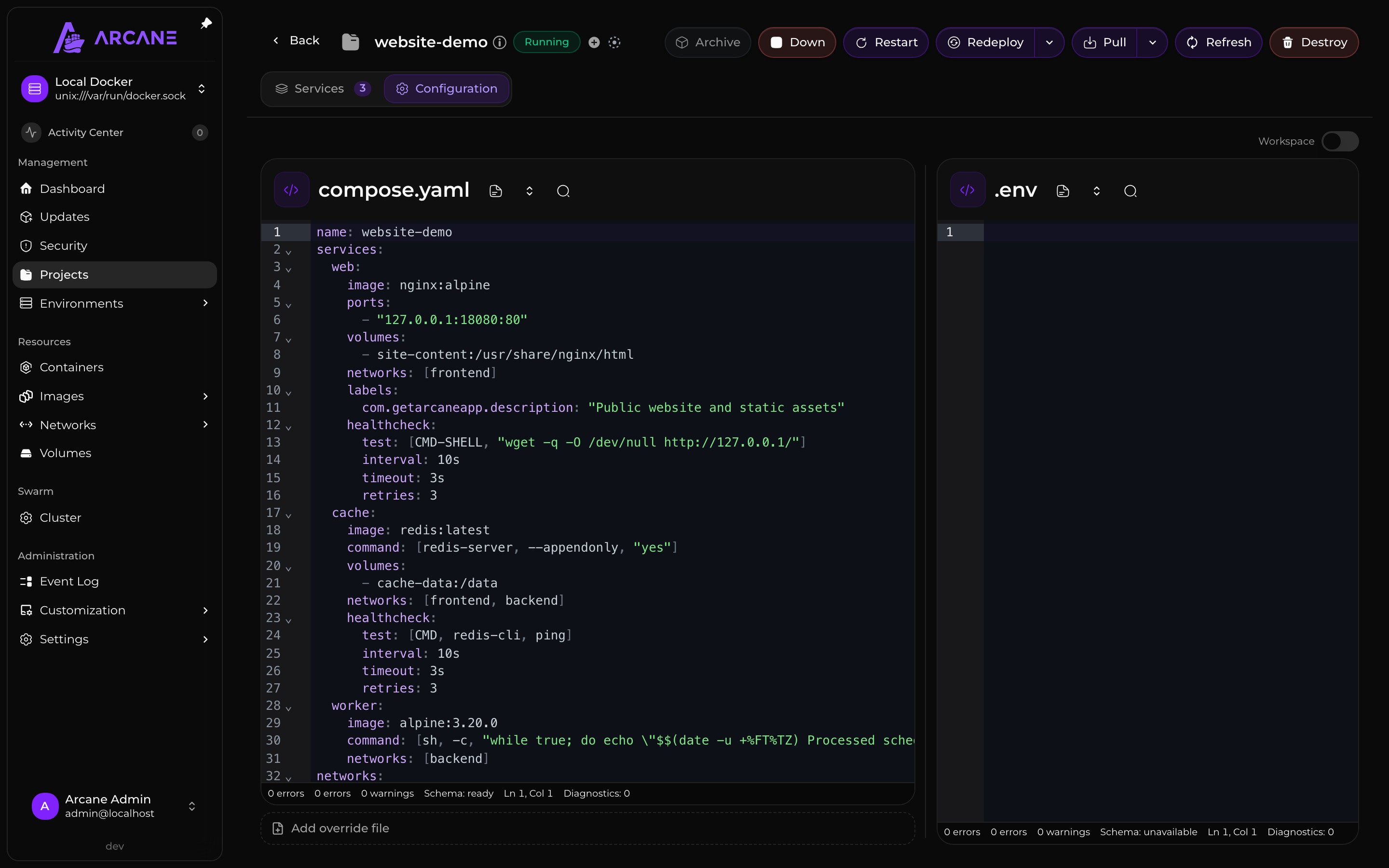Click the plus icon next to Running badge
This screenshot has height=868, width=1389.
(x=594, y=42)
